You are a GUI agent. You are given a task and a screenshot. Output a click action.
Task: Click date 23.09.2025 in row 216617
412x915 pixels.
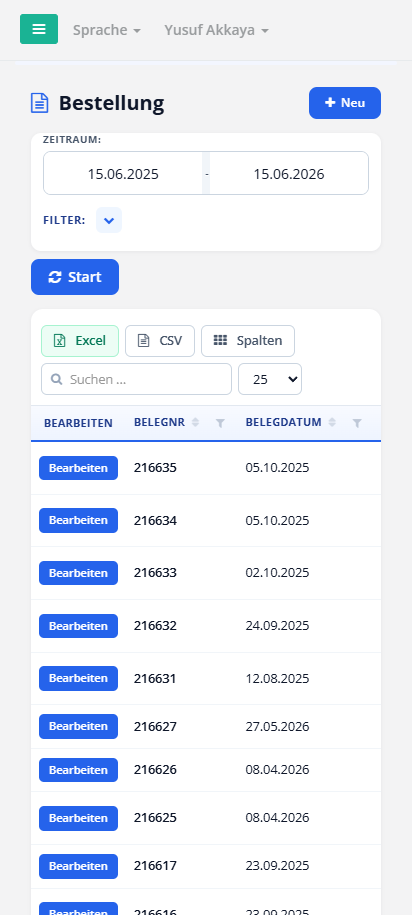pos(277,866)
